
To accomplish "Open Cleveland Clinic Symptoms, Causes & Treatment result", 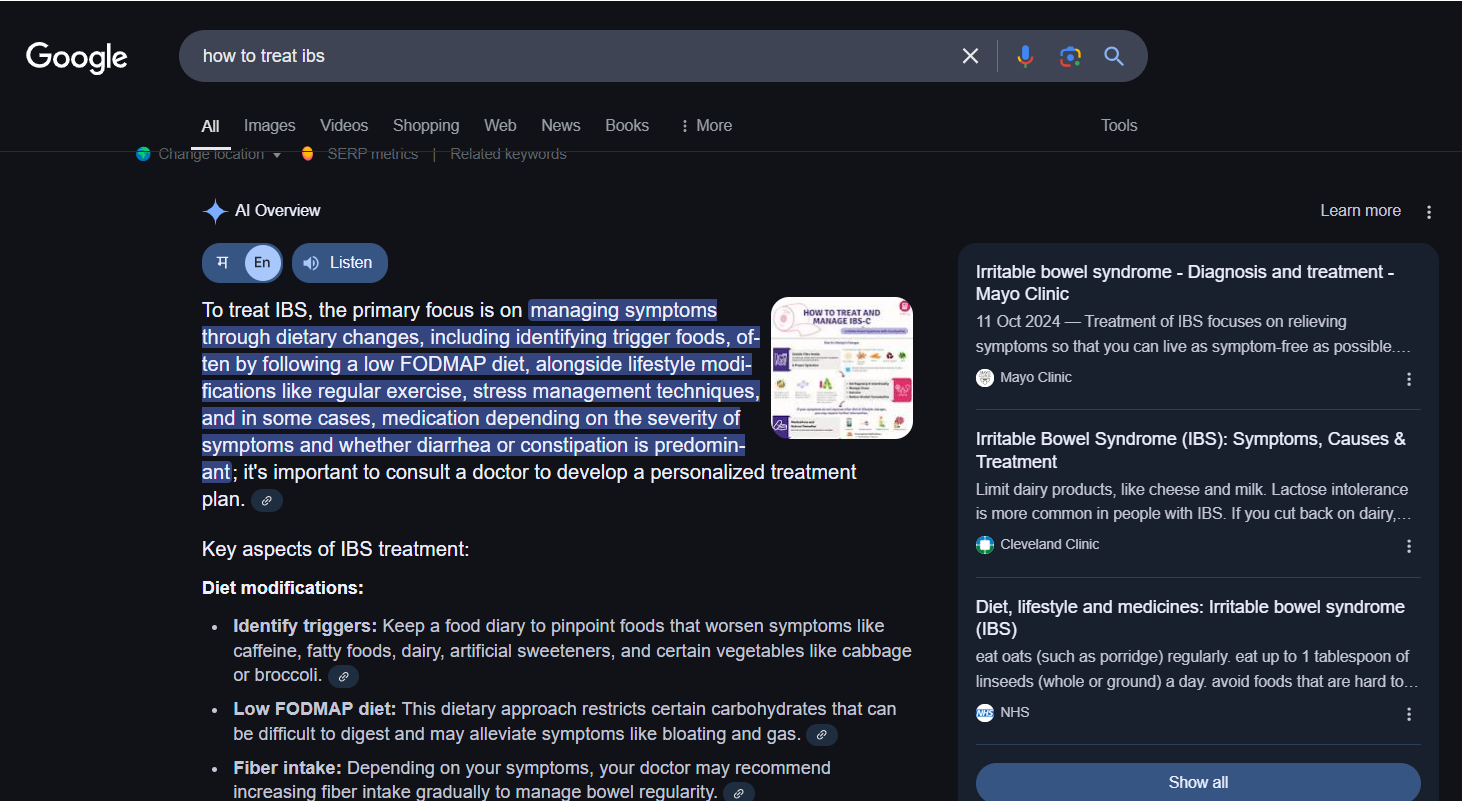I will tap(1191, 450).
